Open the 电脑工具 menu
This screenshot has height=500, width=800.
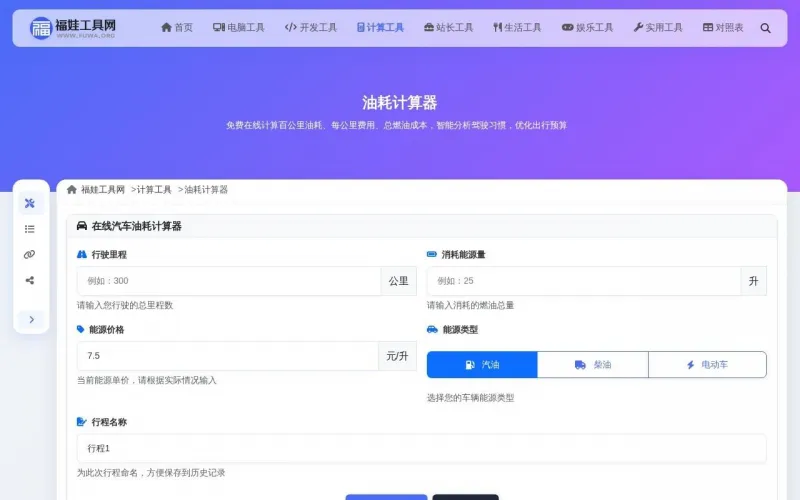tap(239, 28)
